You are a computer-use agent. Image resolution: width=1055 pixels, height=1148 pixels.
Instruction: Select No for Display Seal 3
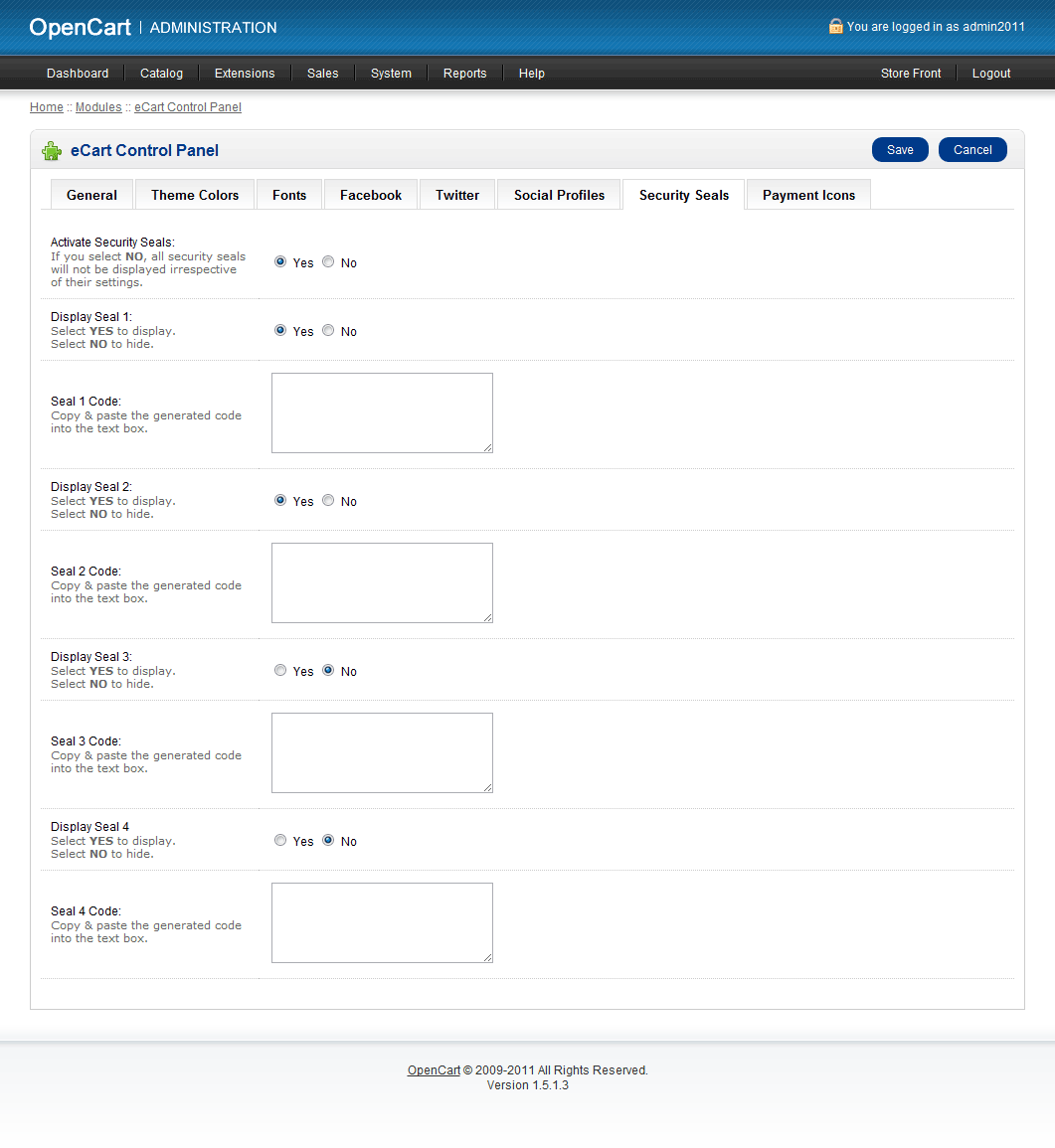328,671
